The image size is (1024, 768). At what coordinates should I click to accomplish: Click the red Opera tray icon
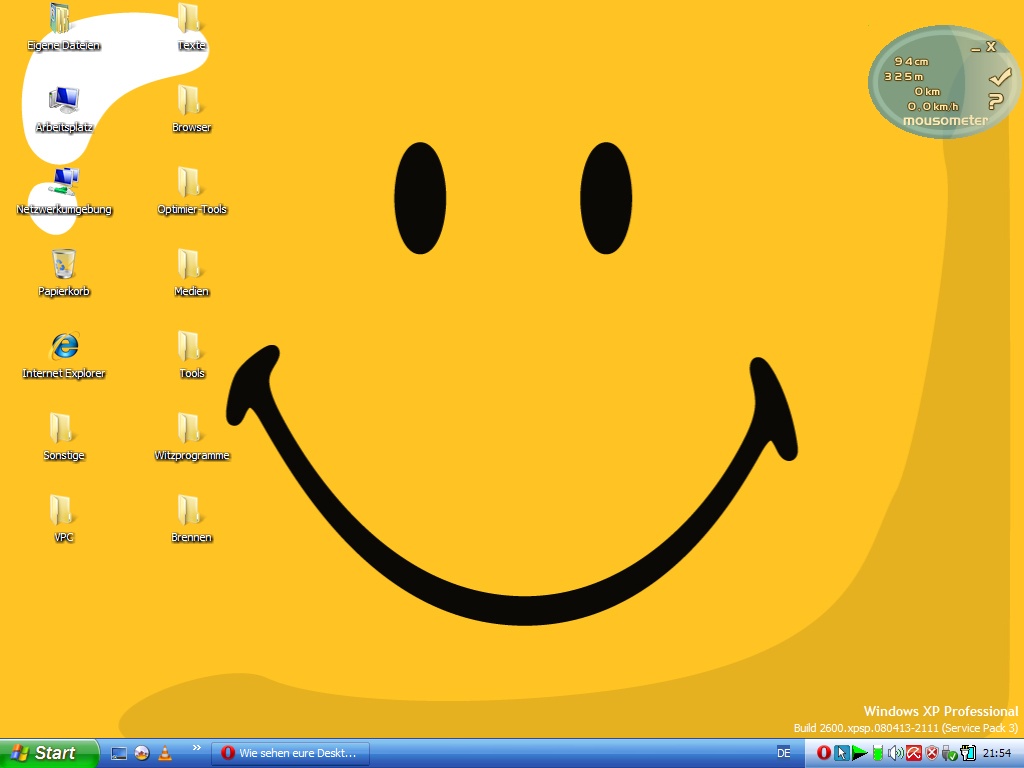pyautogui.click(x=824, y=753)
